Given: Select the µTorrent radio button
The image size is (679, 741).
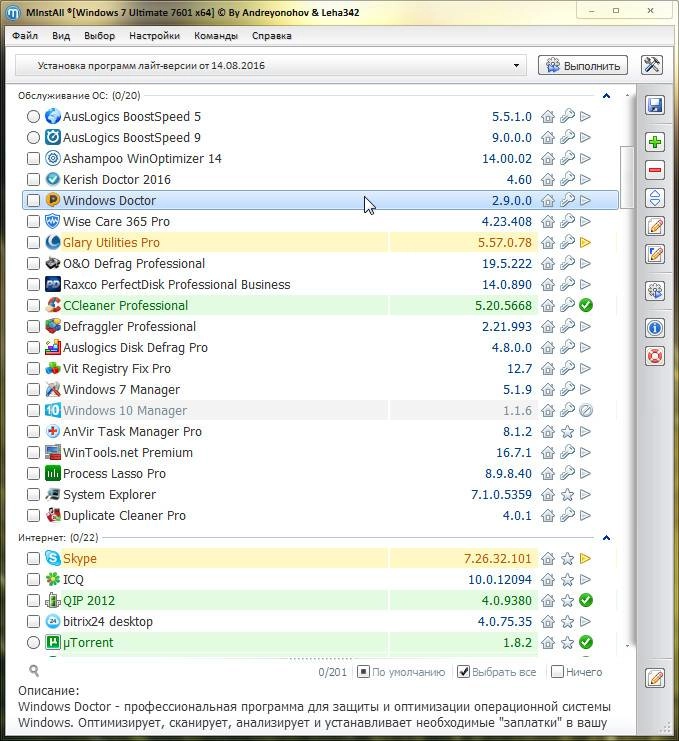Looking at the screenshot, I should pos(33,642).
